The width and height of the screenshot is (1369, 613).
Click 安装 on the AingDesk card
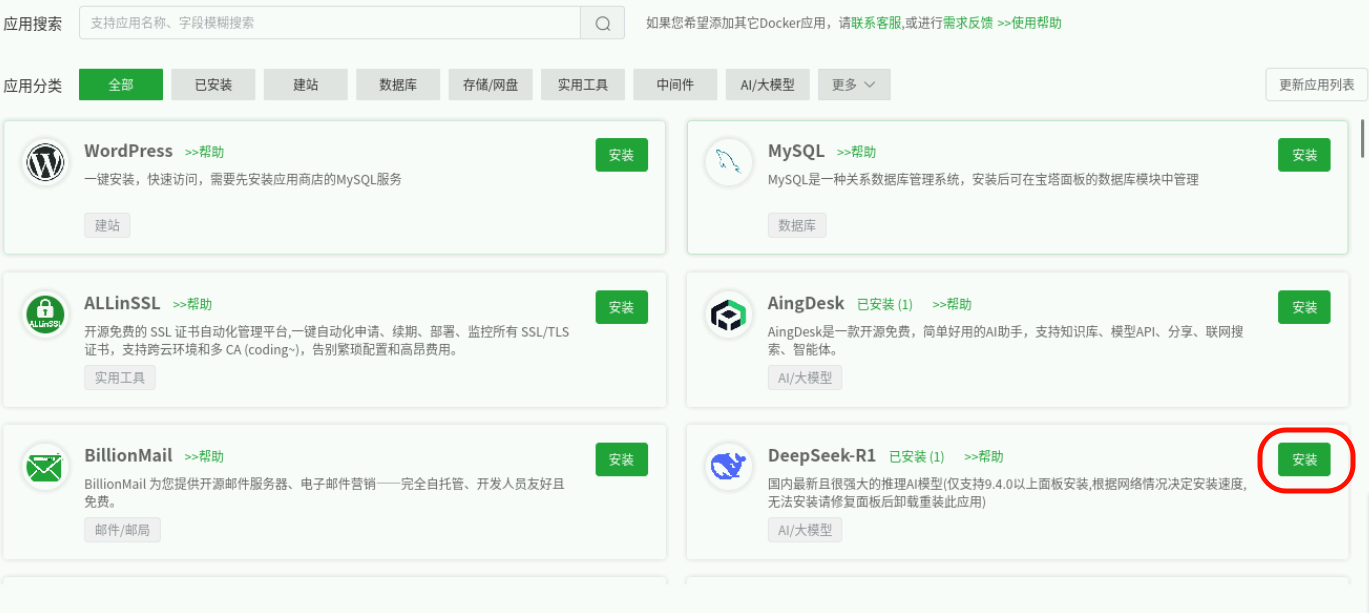(x=1305, y=307)
